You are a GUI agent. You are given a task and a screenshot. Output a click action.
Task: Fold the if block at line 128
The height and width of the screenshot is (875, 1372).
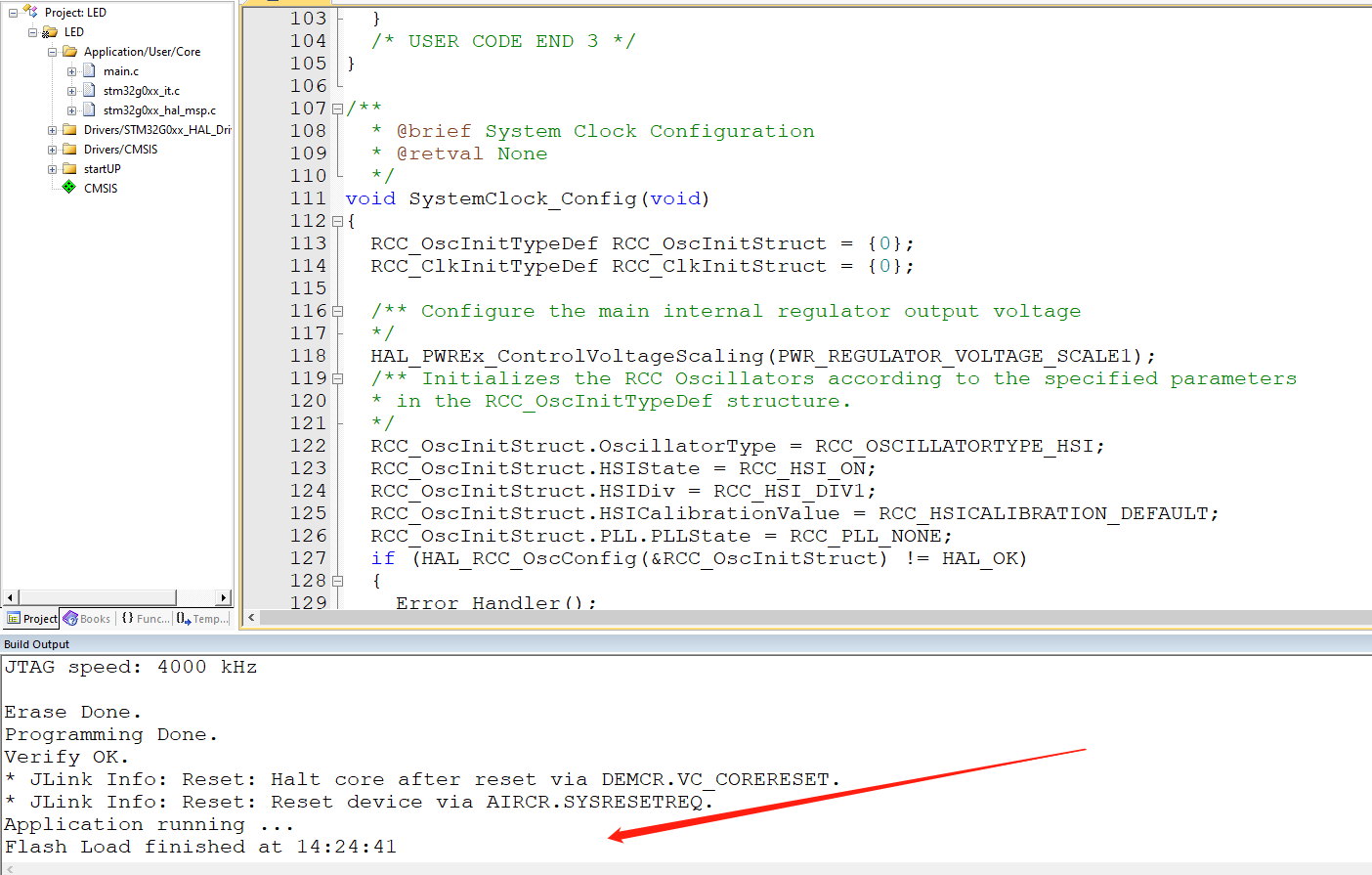tap(337, 581)
